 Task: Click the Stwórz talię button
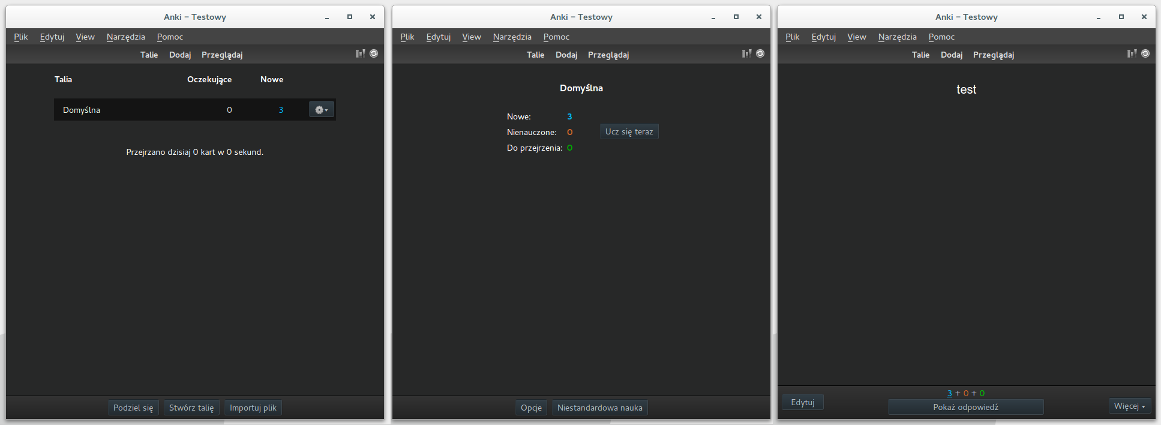point(191,407)
